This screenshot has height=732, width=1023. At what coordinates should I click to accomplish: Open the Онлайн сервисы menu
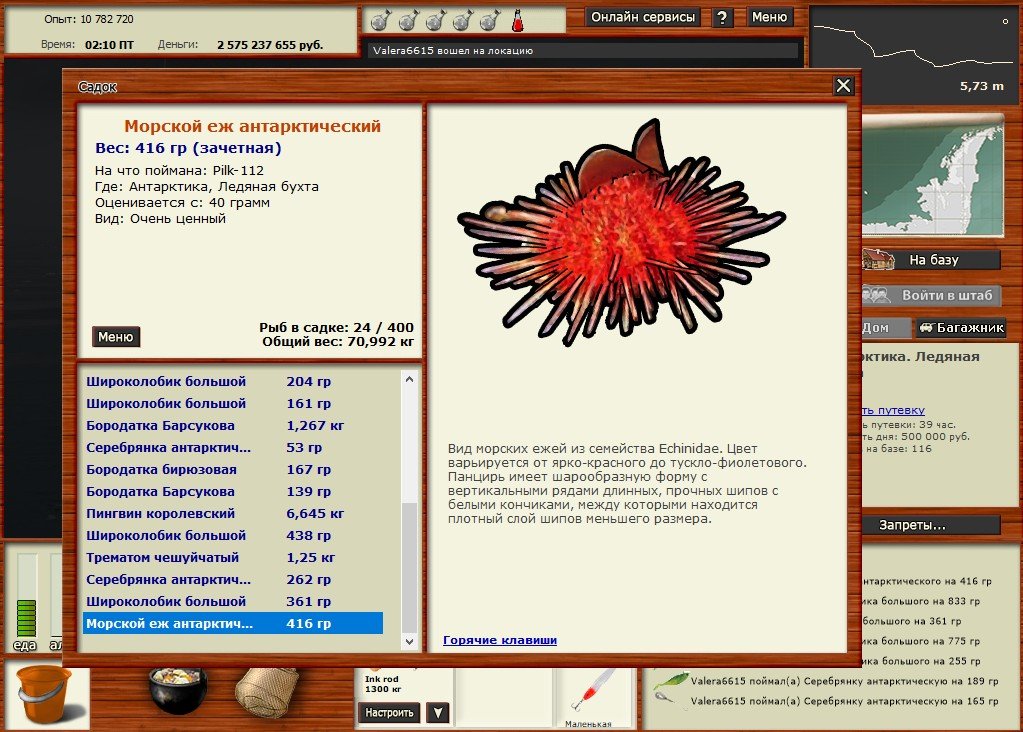pos(643,17)
